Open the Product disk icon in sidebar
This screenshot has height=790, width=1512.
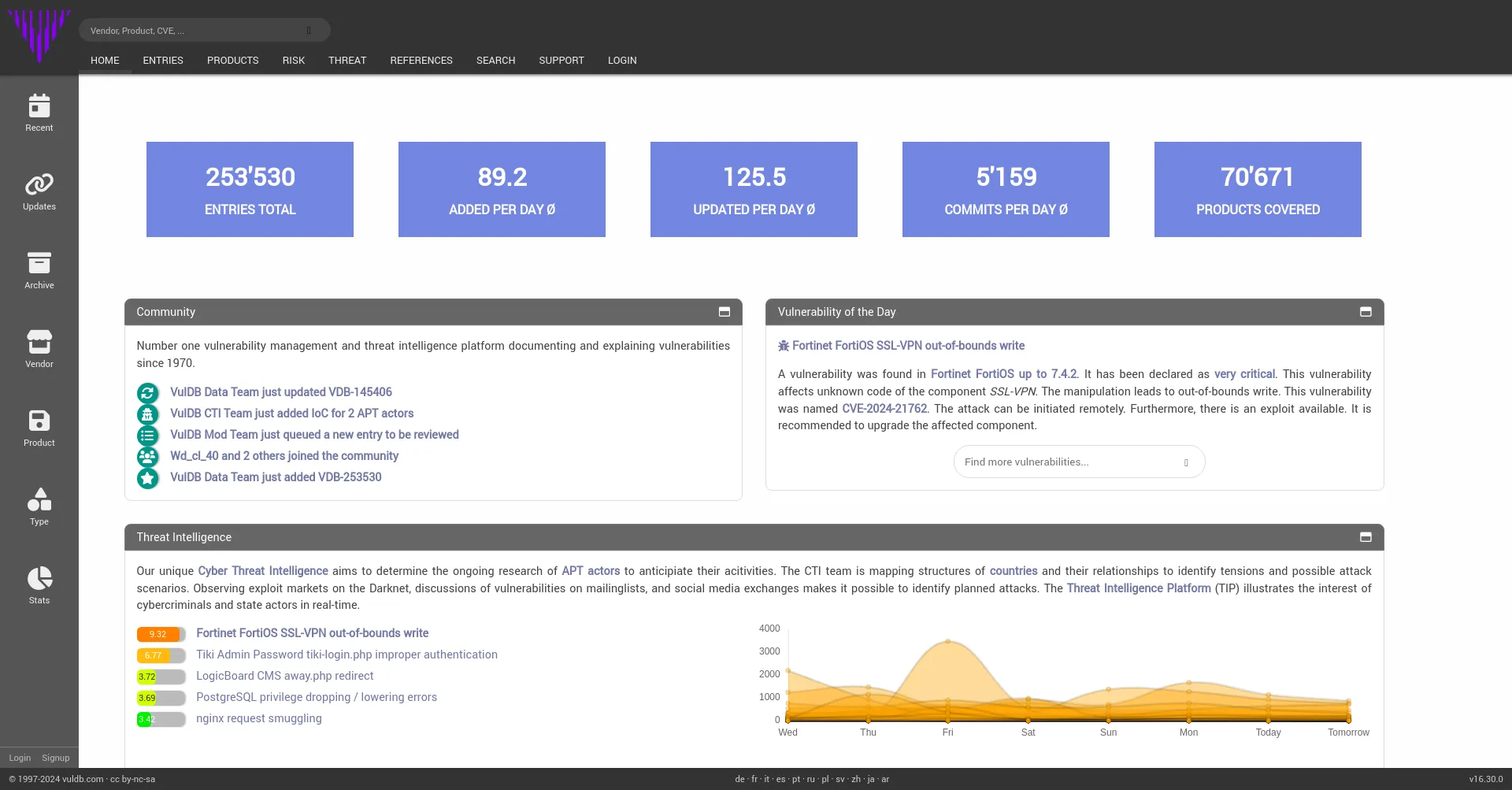(39, 421)
